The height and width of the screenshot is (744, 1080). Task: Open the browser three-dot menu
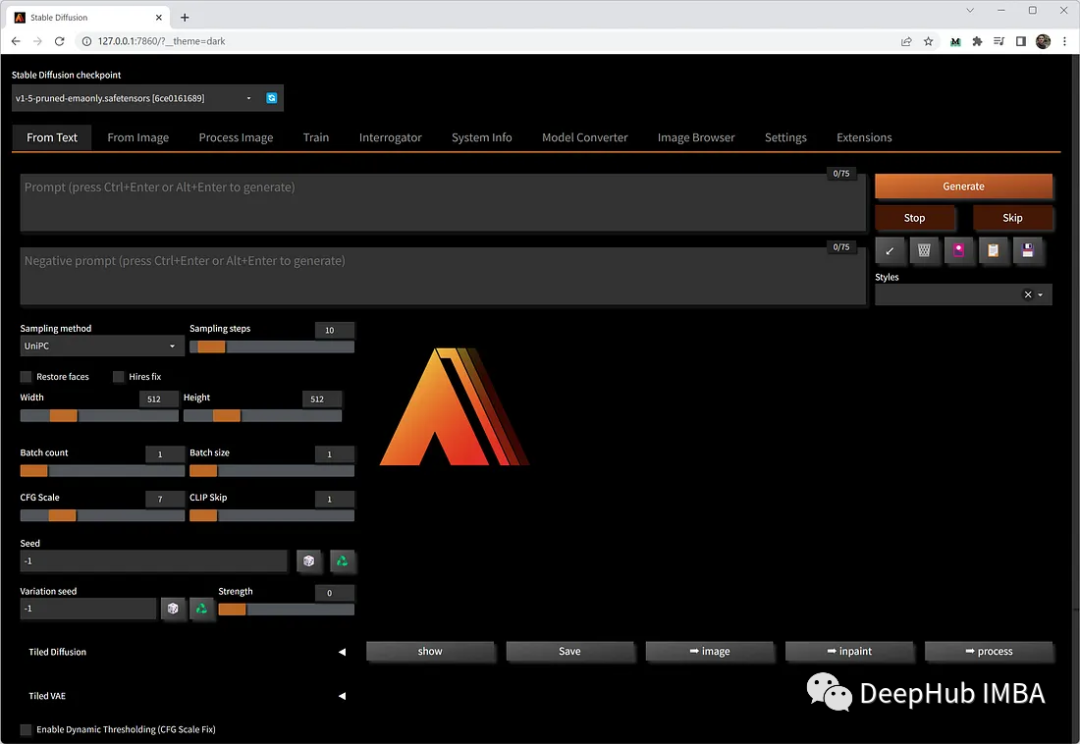[1064, 41]
